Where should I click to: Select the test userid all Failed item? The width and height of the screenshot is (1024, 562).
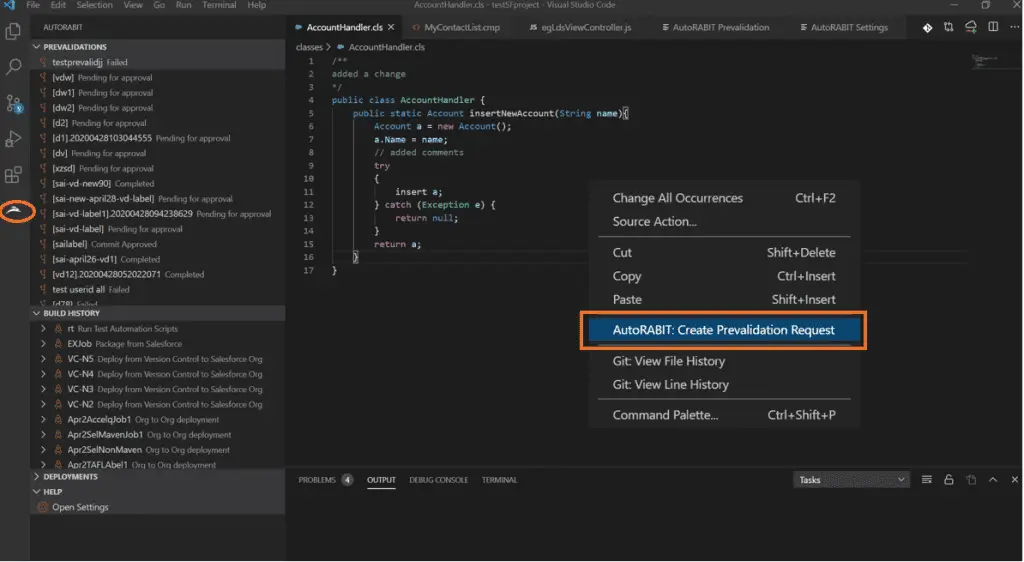point(157,290)
